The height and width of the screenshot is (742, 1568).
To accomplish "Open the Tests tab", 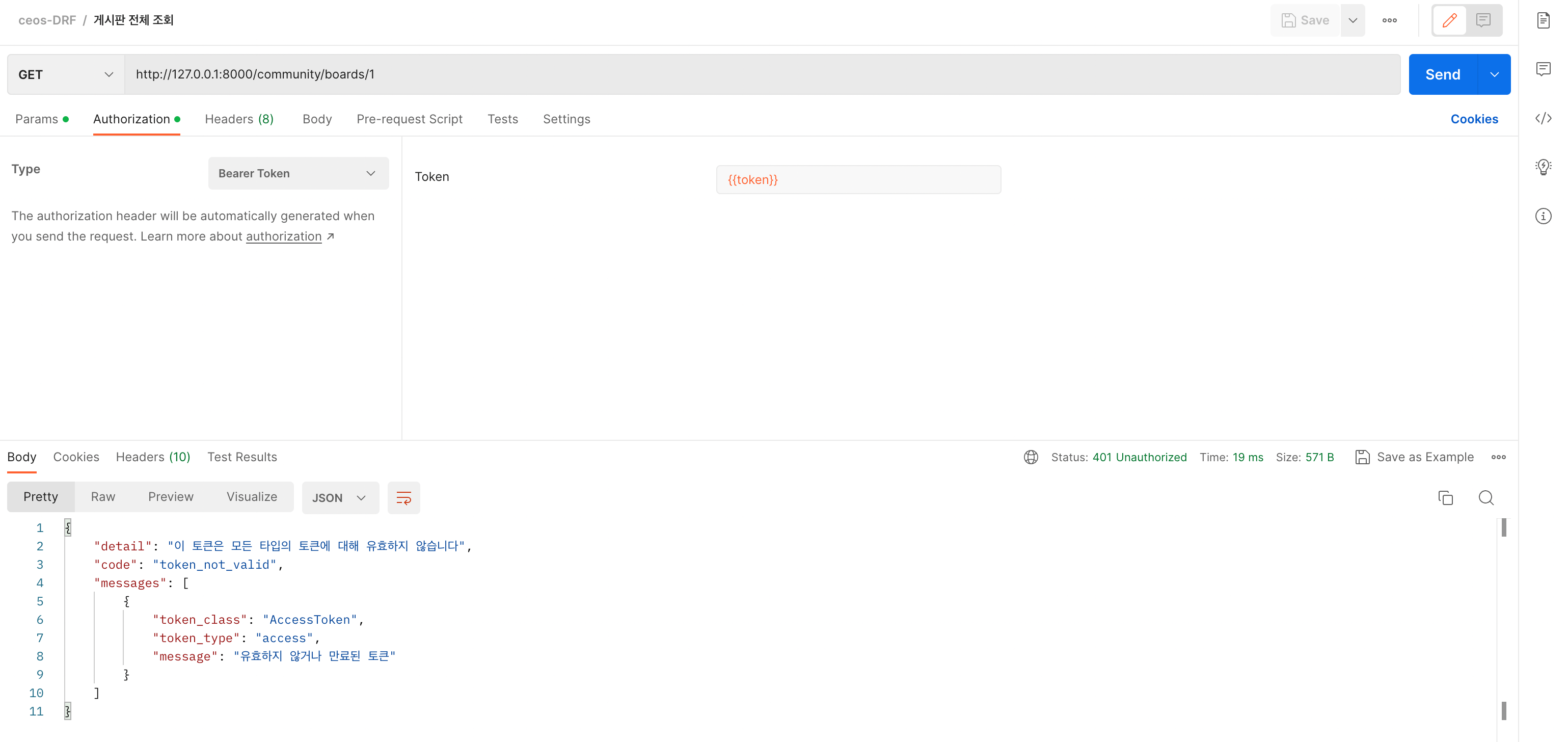I will [x=503, y=119].
